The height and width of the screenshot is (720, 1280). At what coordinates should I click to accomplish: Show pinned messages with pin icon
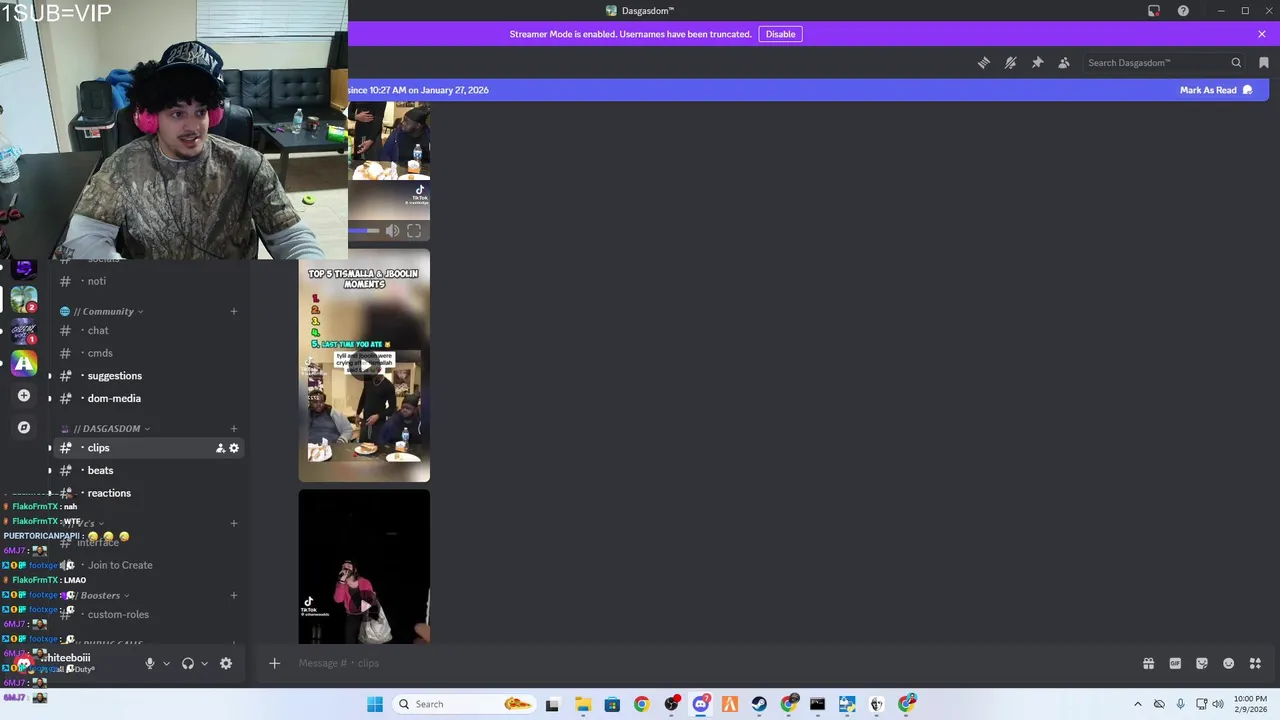click(1037, 63)
